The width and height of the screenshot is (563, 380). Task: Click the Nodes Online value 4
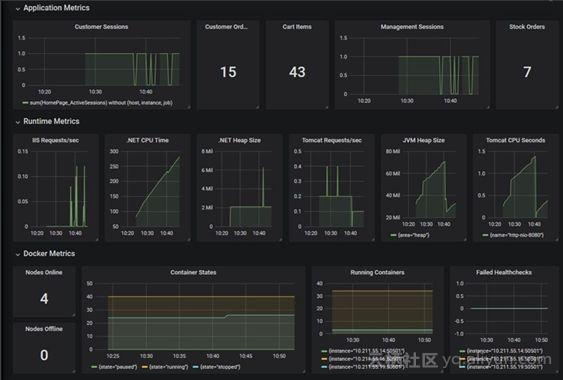[44, 299]
